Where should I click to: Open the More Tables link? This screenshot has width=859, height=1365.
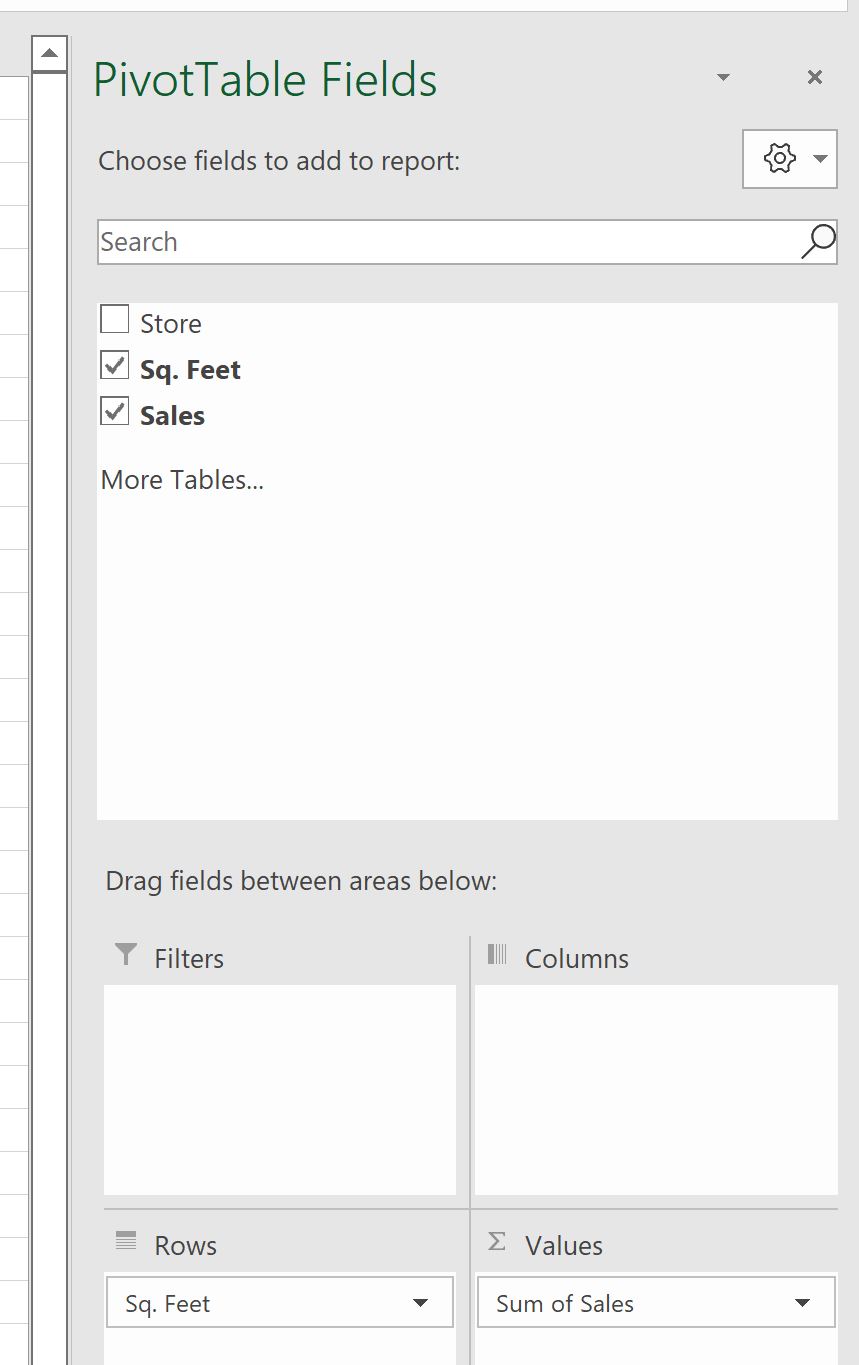(182, 480)
